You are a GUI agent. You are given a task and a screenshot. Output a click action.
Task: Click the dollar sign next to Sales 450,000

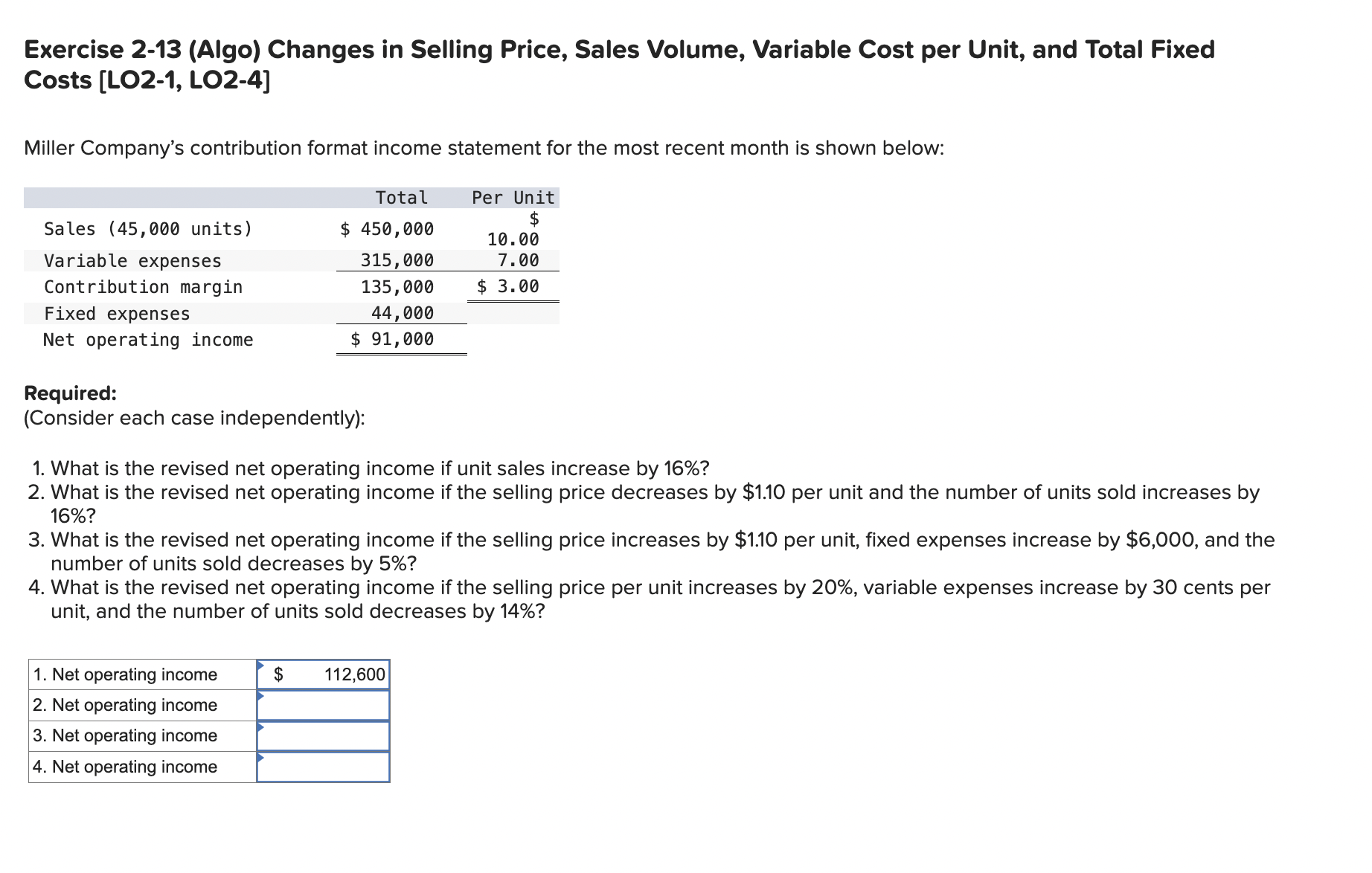345,229
